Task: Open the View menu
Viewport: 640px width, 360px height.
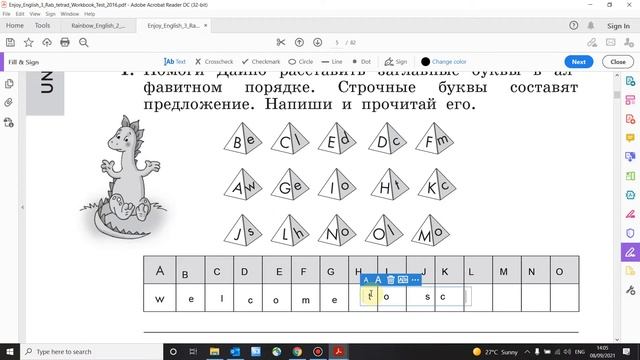Action: click(35, 13)
